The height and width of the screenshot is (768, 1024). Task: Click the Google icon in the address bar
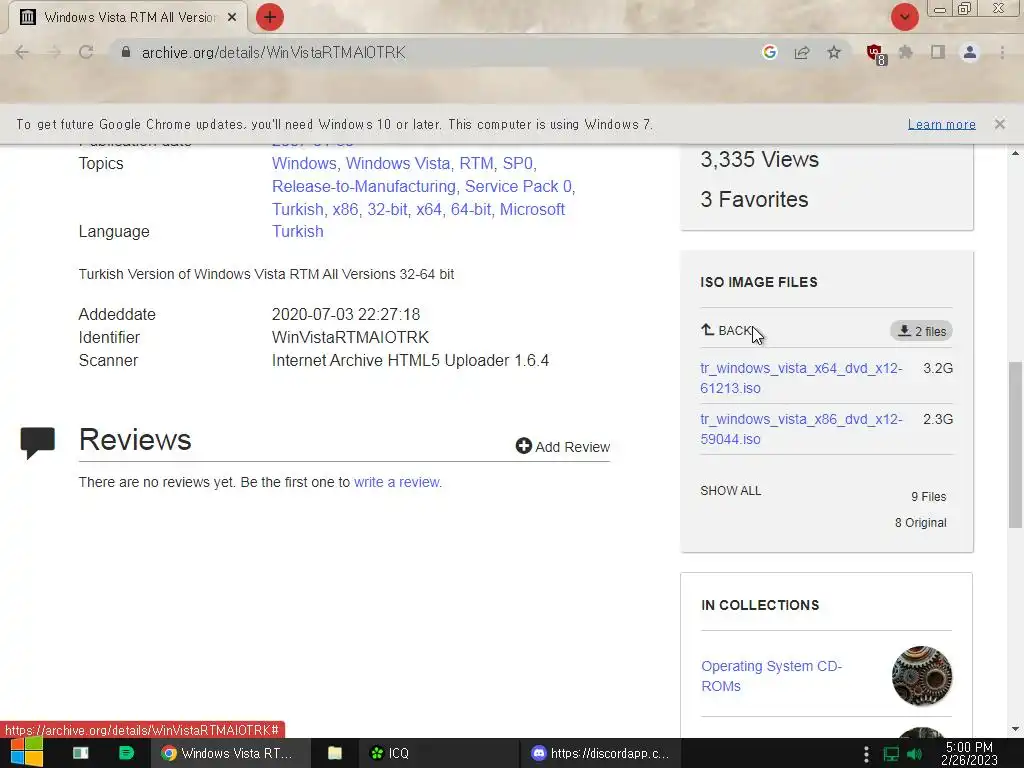769,52
